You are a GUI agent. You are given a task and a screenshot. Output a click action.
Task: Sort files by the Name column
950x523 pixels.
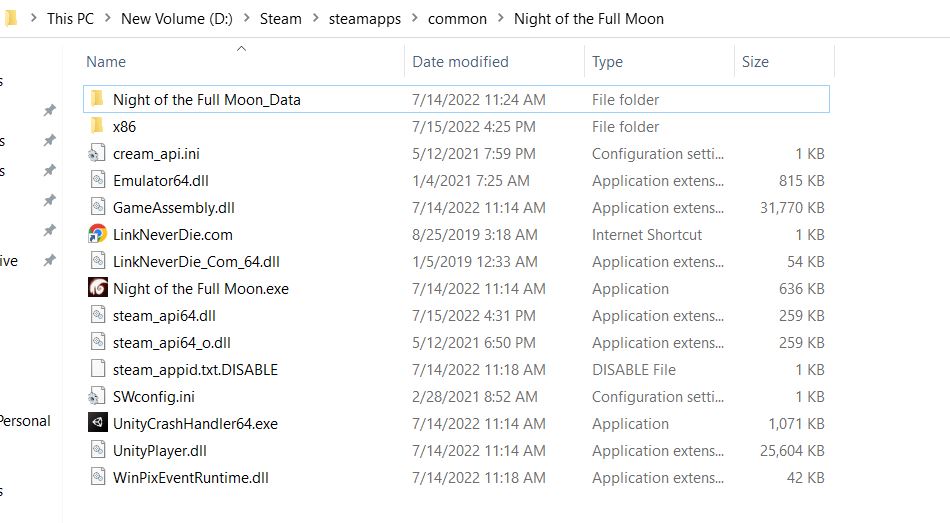pyautogui.click(x=106, y=62)
